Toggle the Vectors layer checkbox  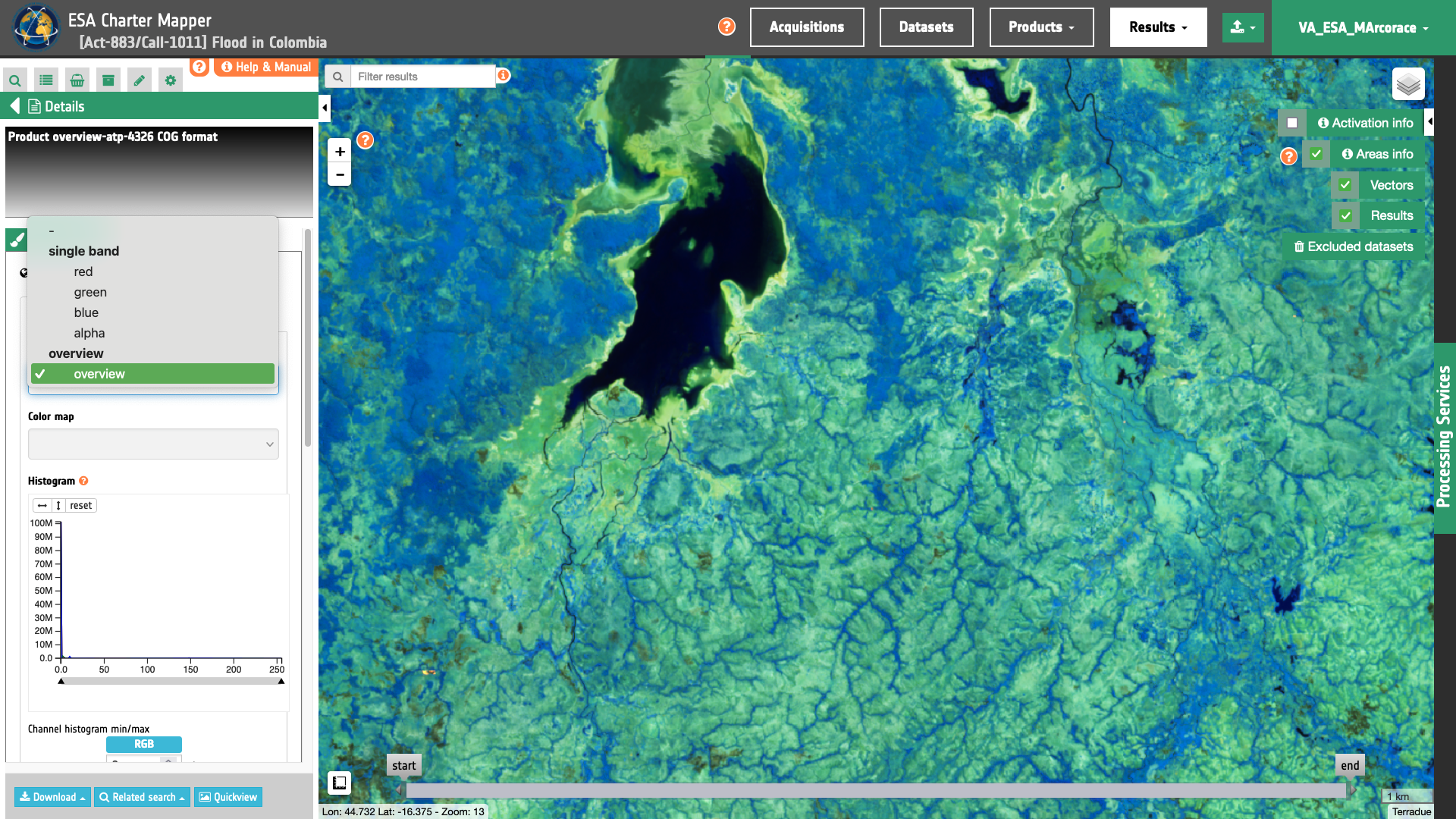pos(1345,185)
